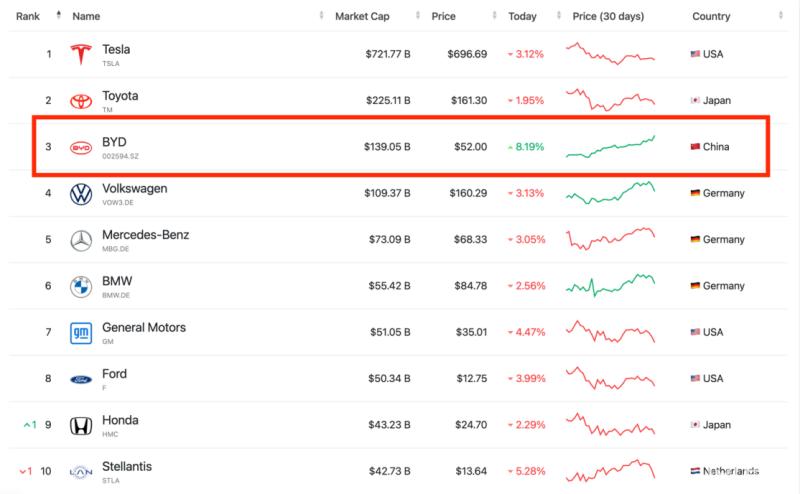Click the General Motors gm logo

(81, 333)
